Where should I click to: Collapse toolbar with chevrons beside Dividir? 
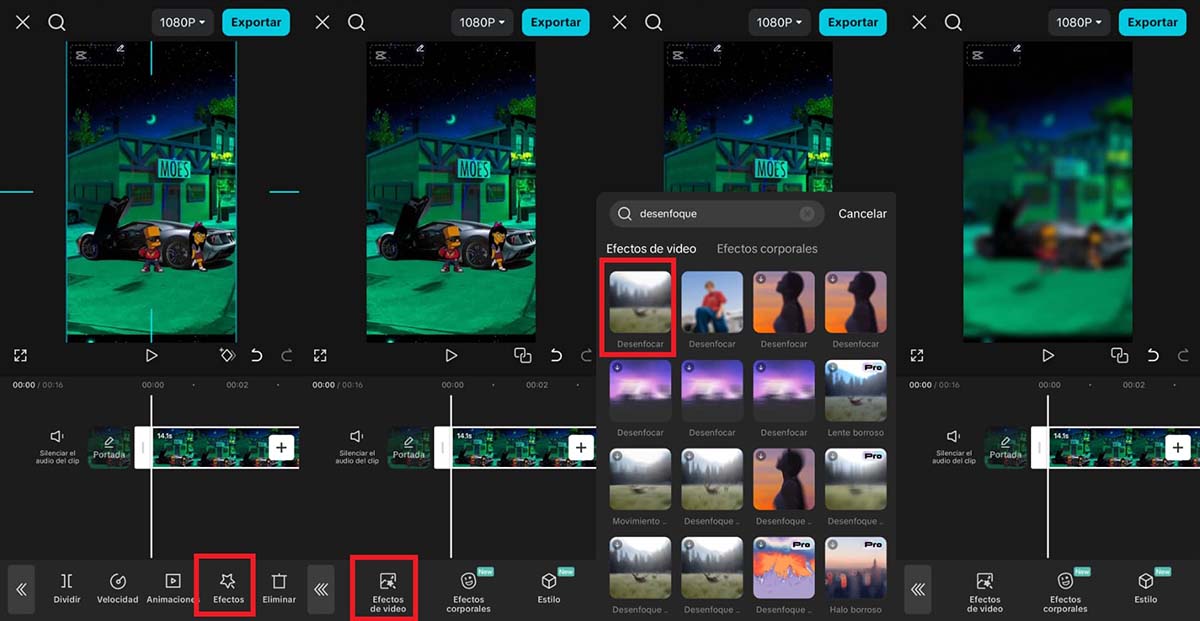pos(22,589)
